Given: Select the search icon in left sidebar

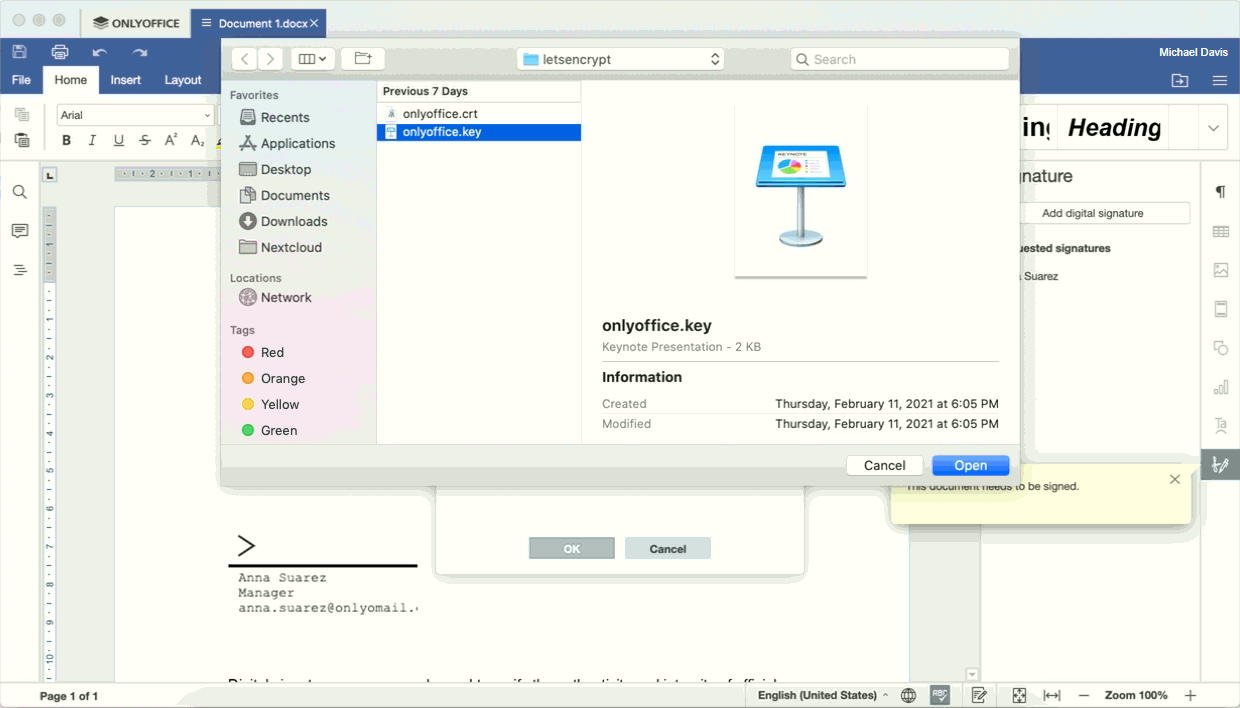Looking at the screenshot, I should tap(19, 192).
